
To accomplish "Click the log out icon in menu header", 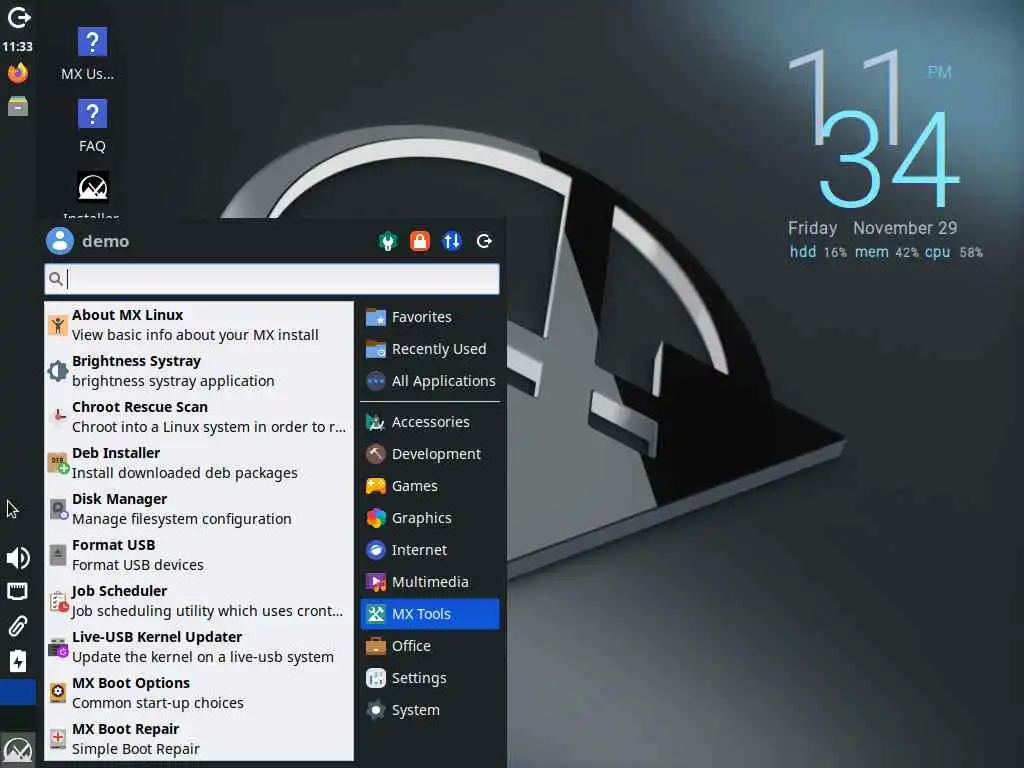I will (x=484, y=241).
